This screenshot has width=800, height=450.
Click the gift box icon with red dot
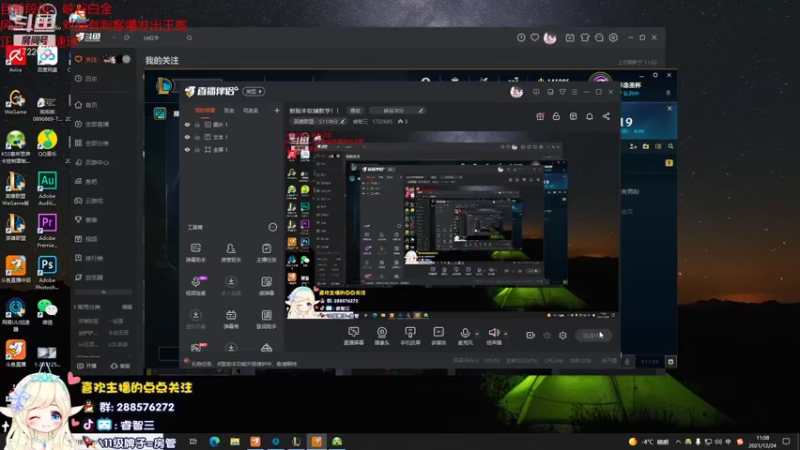[540, 116]
